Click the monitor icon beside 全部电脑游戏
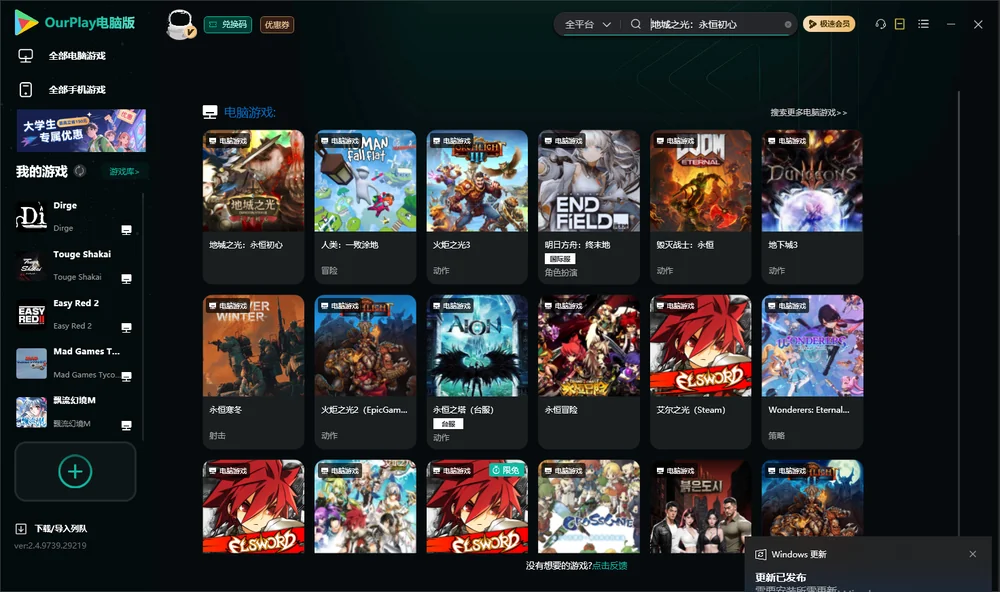 (x=26, y=56)
